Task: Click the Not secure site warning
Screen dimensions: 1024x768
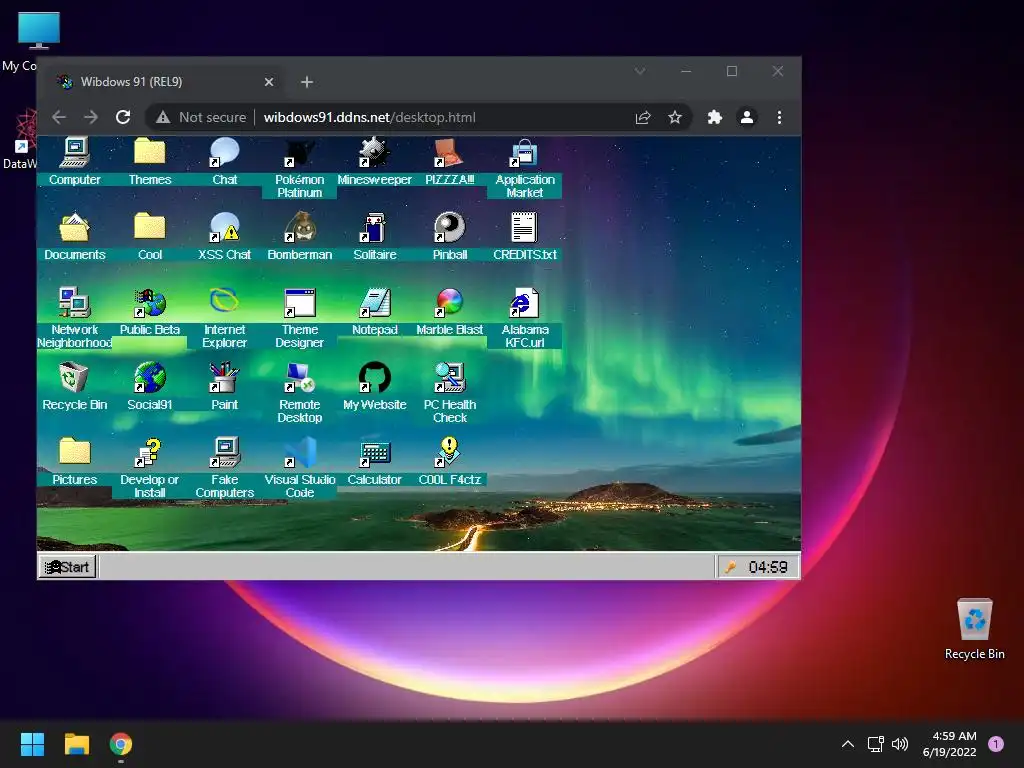Action: (x=201, y=118)
